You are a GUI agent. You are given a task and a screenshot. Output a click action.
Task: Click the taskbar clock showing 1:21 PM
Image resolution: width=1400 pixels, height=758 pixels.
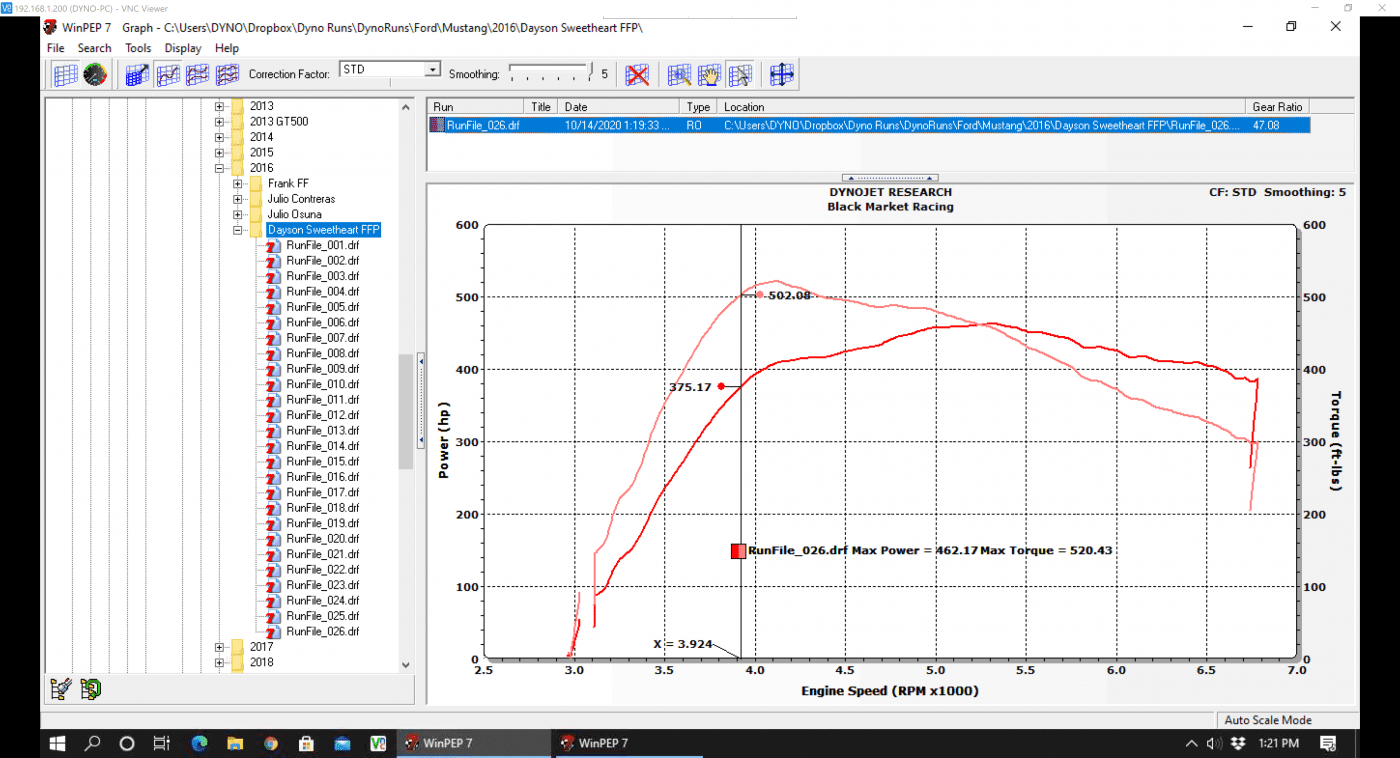point(1280,743)
